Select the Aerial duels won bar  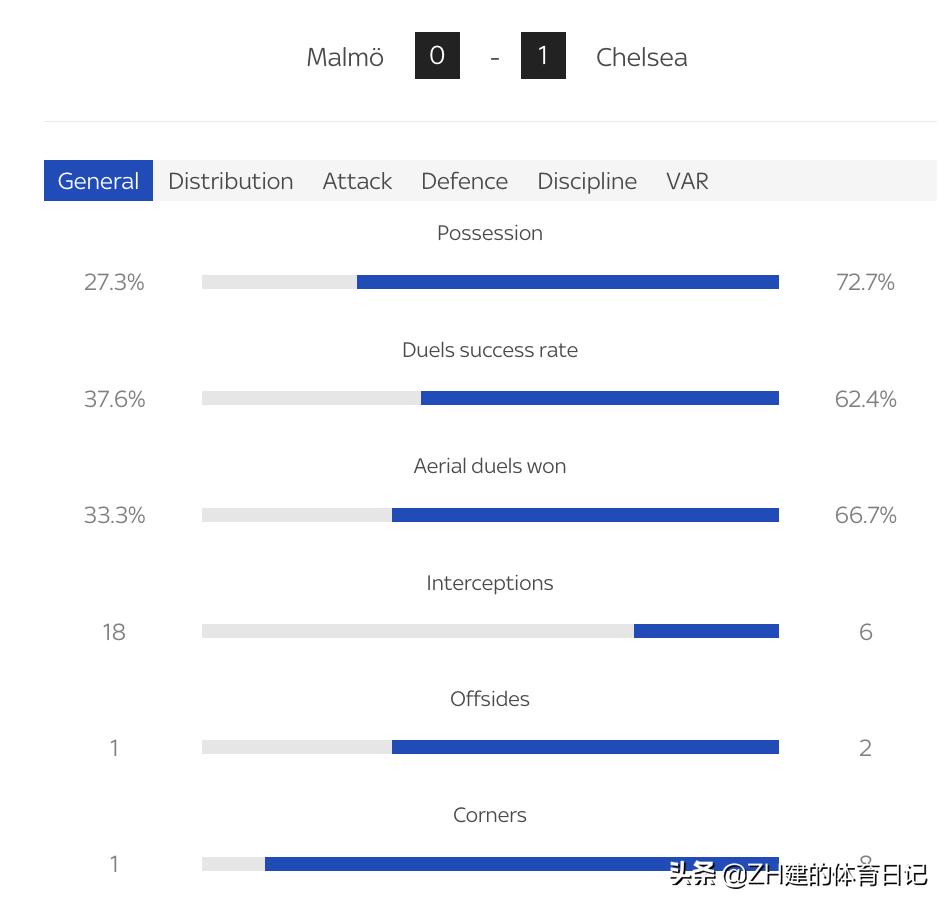490,515
